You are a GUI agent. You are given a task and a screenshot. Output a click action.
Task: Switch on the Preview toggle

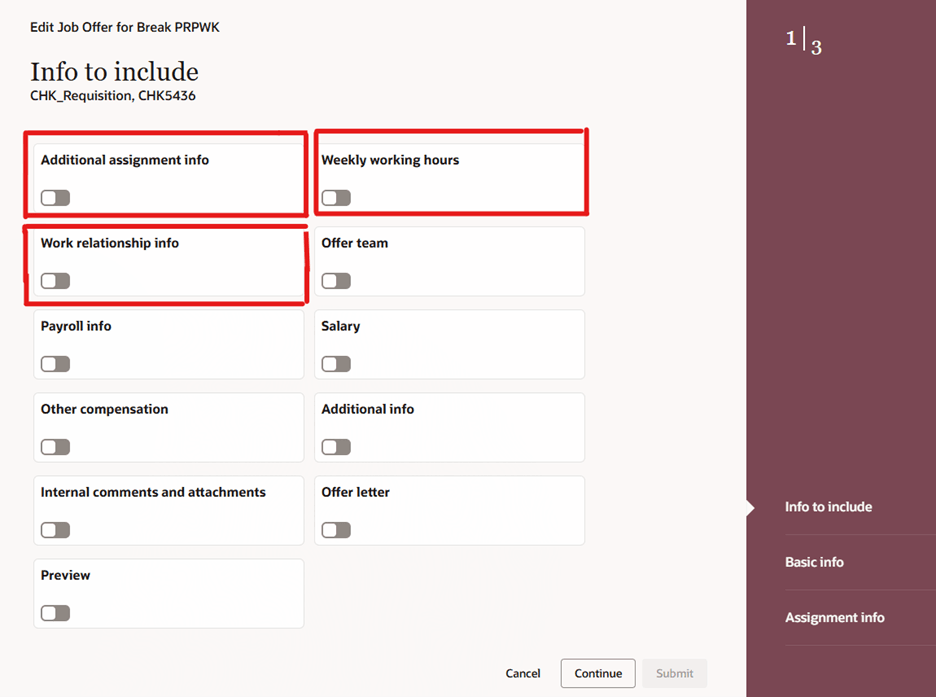click(56, 612)
